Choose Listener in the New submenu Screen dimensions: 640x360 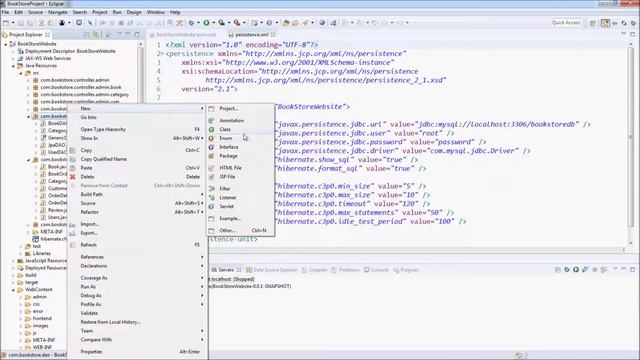point(240,198)
